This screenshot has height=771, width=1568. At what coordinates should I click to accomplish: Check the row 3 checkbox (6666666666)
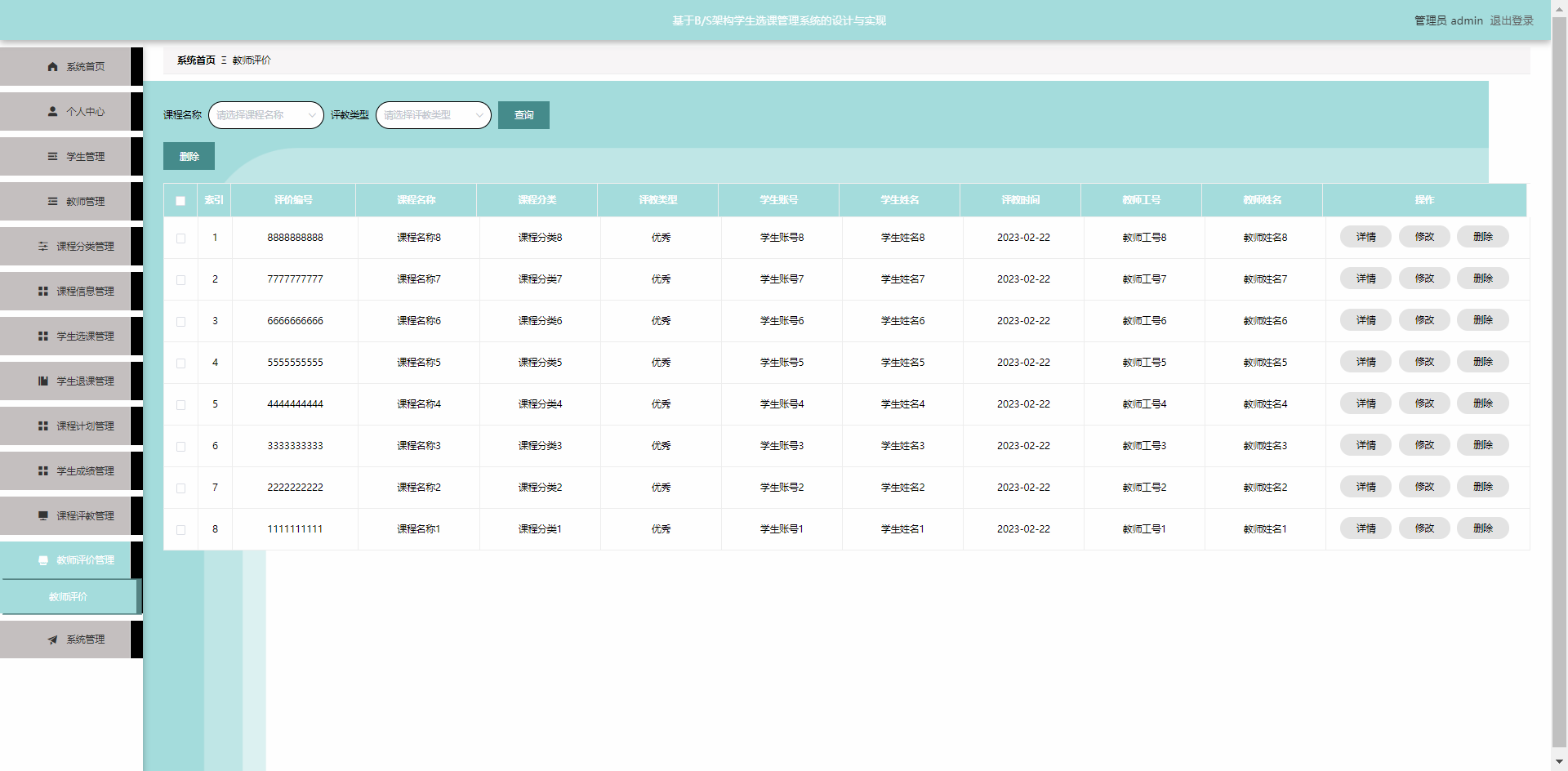click(180, 322)
